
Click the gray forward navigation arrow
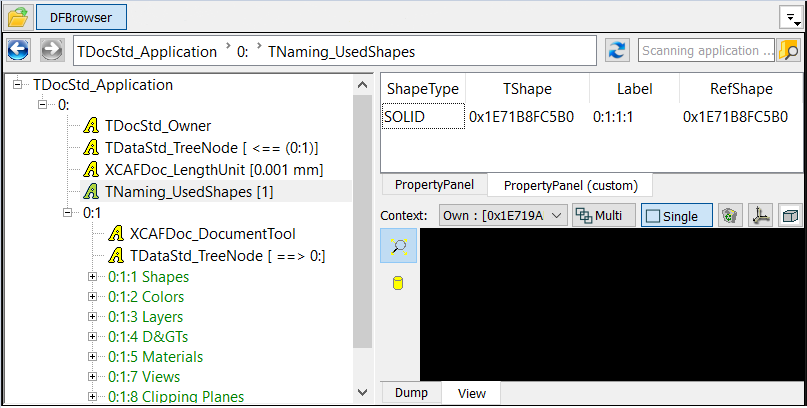tap(53, 51)
